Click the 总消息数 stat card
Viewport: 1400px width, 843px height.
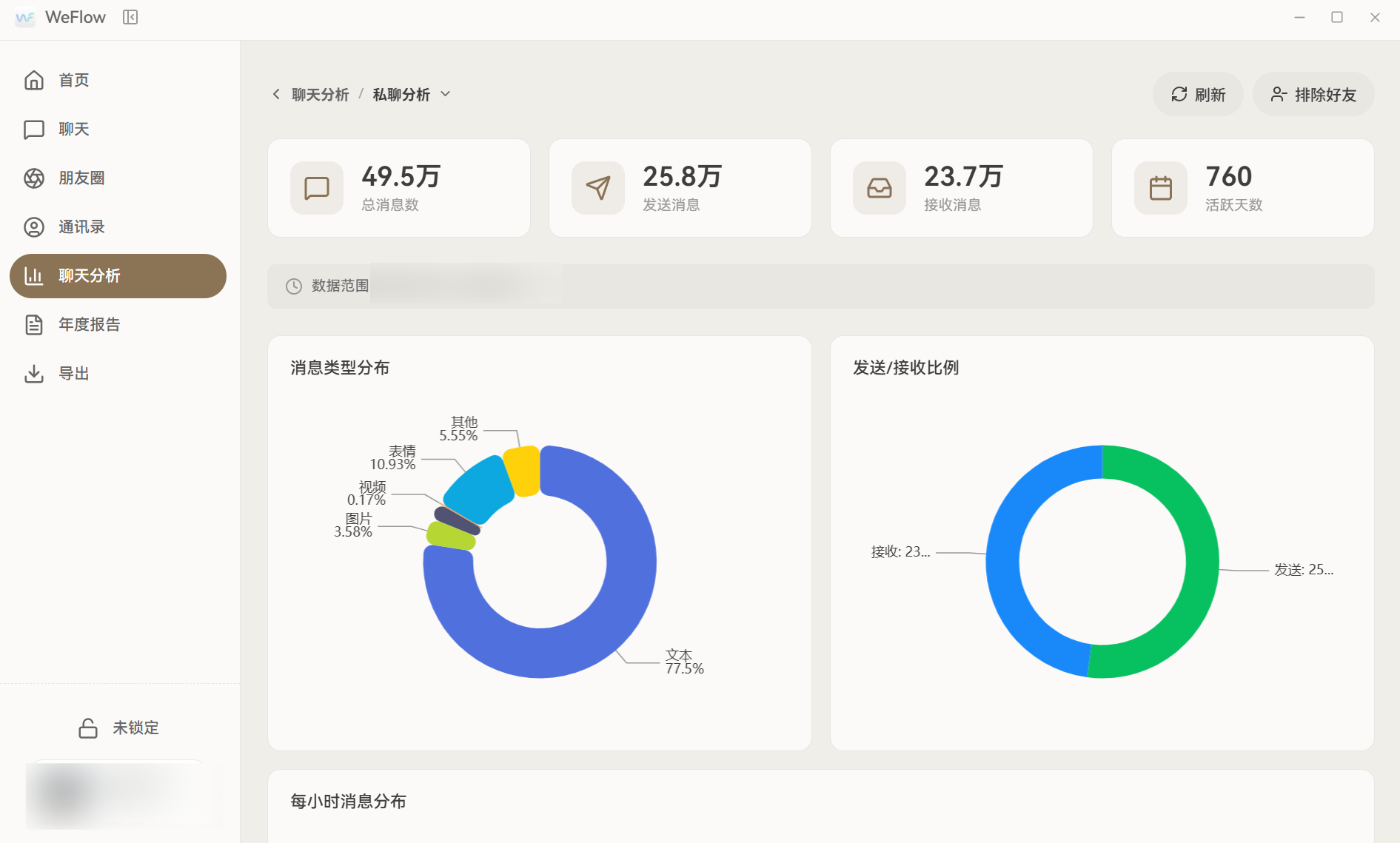pyautogui.click(x=399, y=187)
